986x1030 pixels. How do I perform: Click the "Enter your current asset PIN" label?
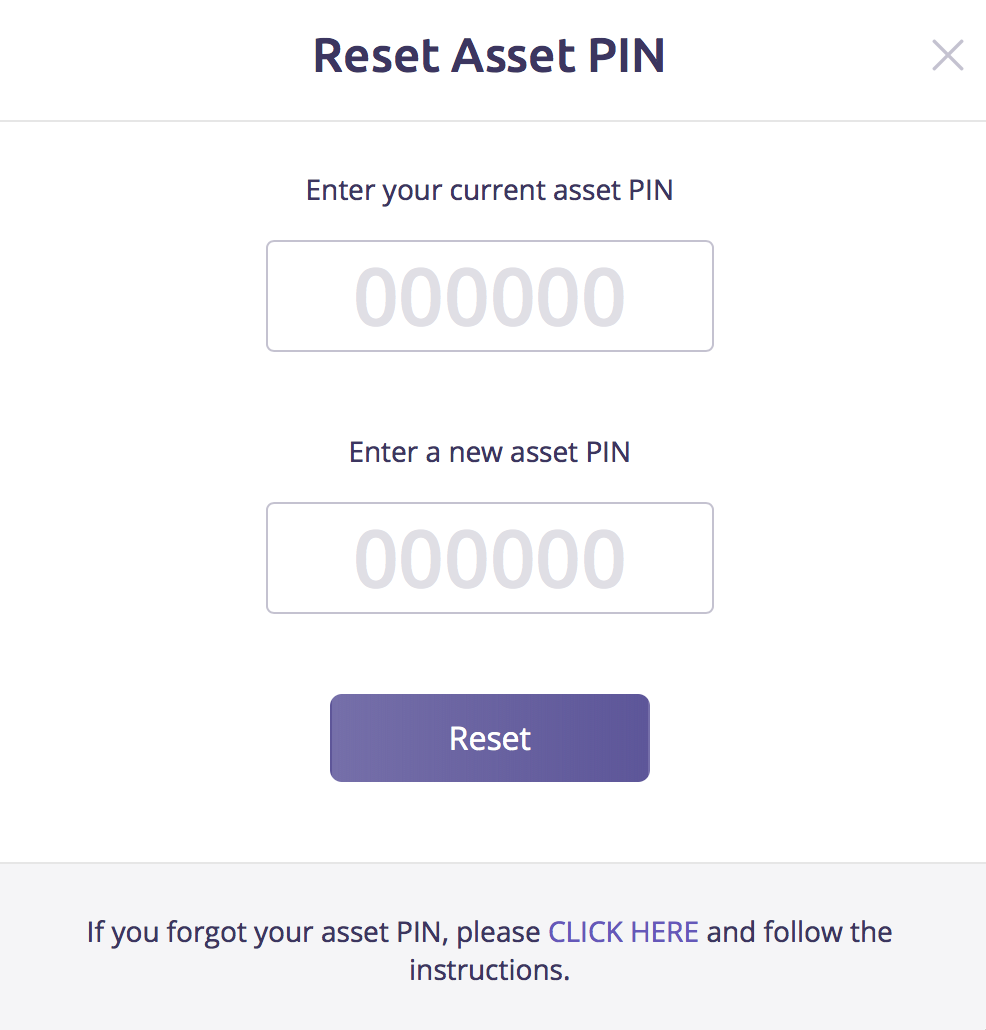point(489,190)
